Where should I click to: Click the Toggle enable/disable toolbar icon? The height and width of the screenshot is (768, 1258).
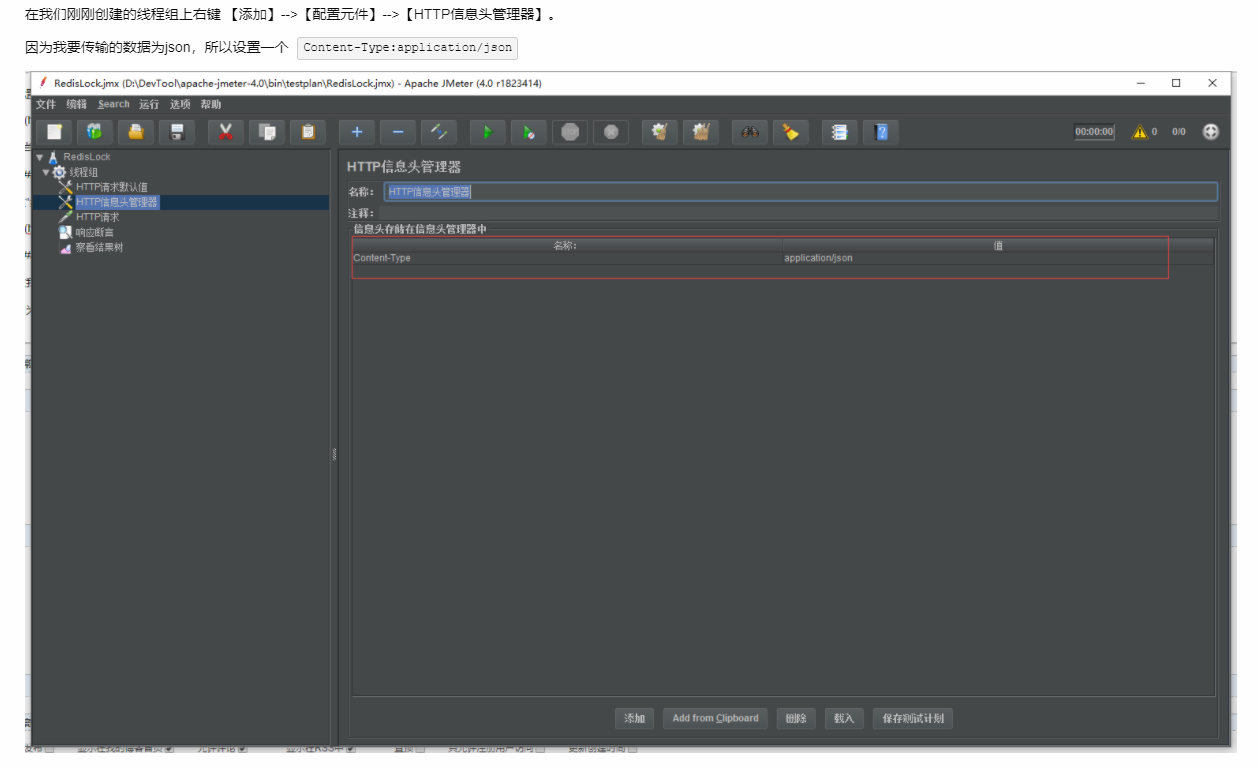tap(439, 131)
